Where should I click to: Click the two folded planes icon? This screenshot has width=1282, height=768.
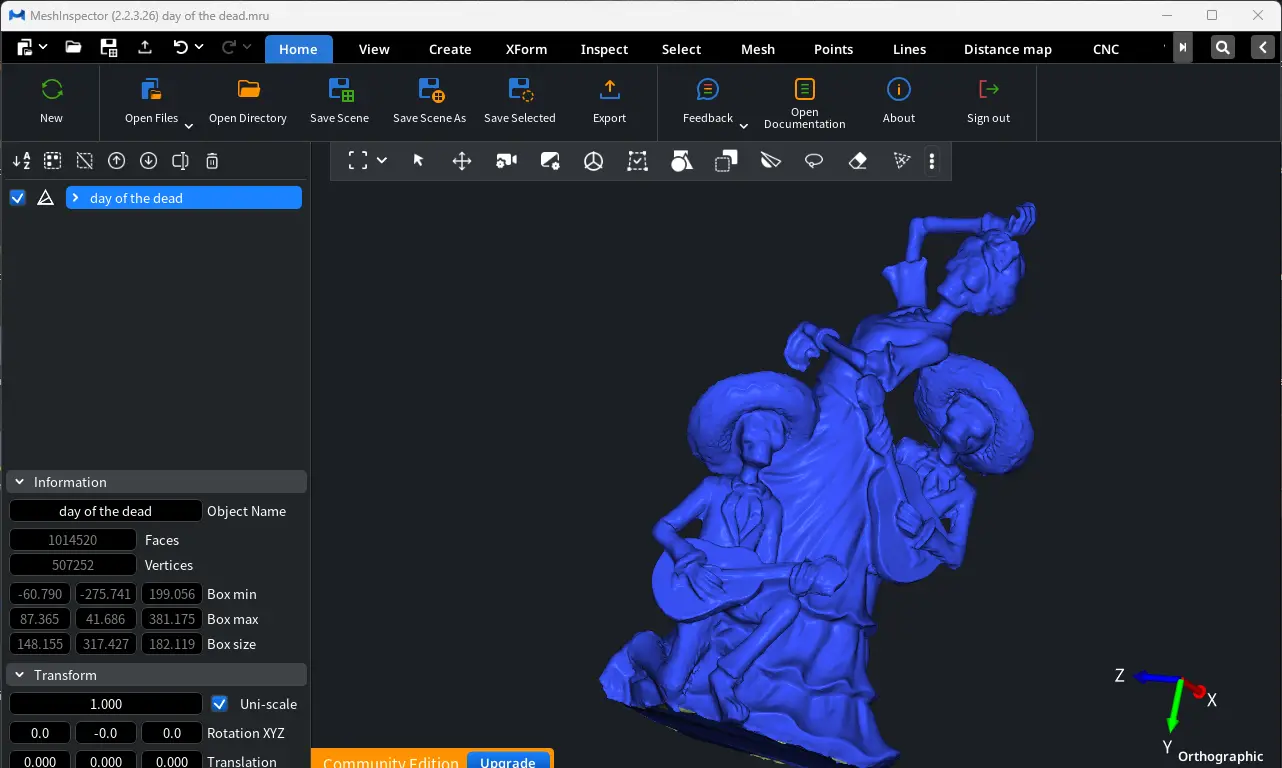[770, 160]
